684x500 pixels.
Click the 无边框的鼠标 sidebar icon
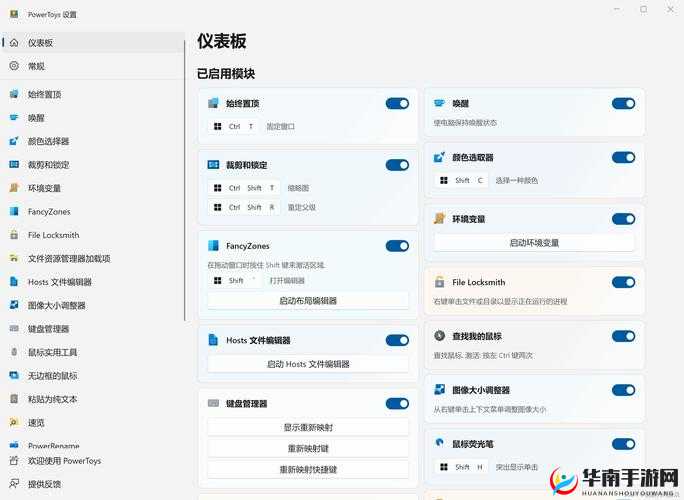(14, 376)
